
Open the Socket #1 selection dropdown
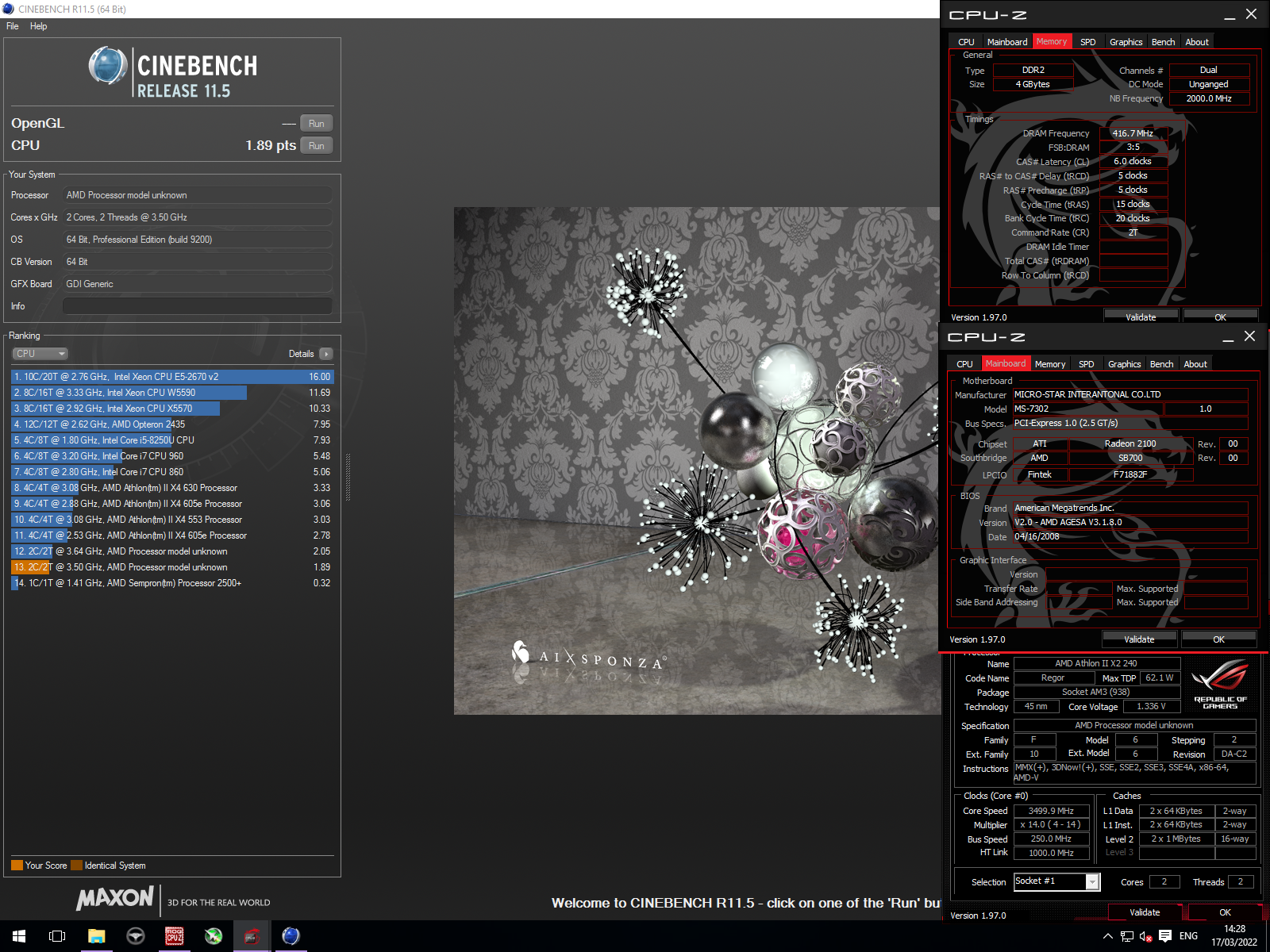point(1056,881)
